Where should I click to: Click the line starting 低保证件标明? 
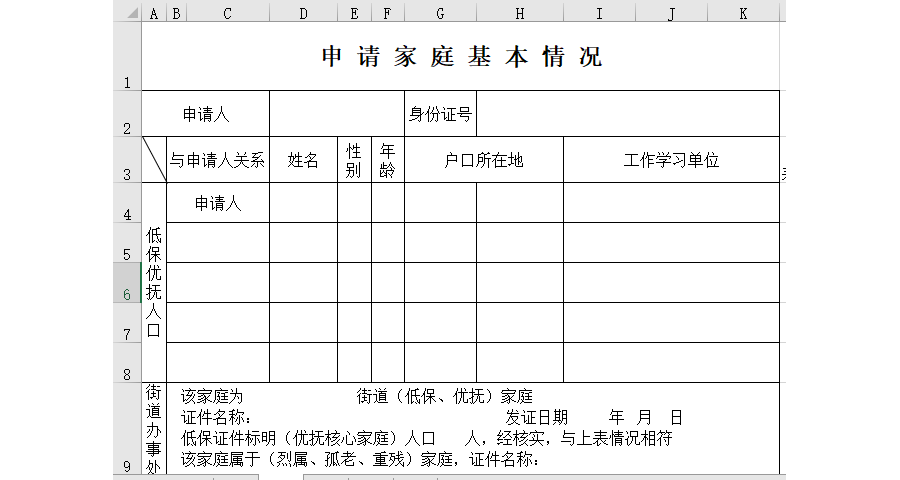pos(426,439)
